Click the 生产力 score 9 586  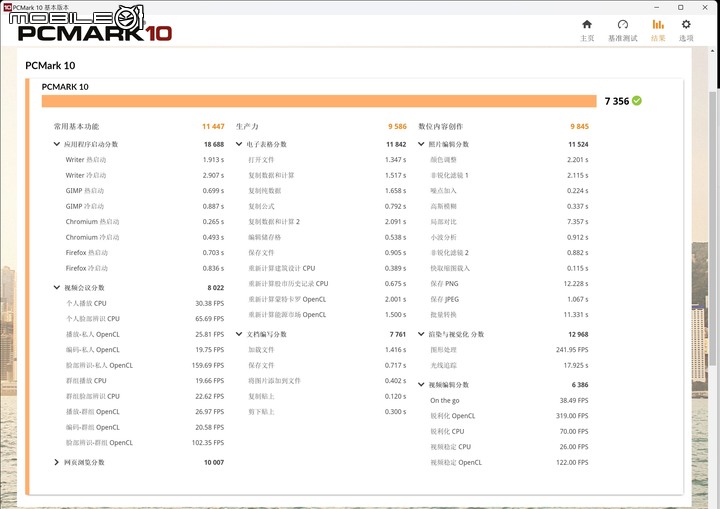[x=397, y=126]
